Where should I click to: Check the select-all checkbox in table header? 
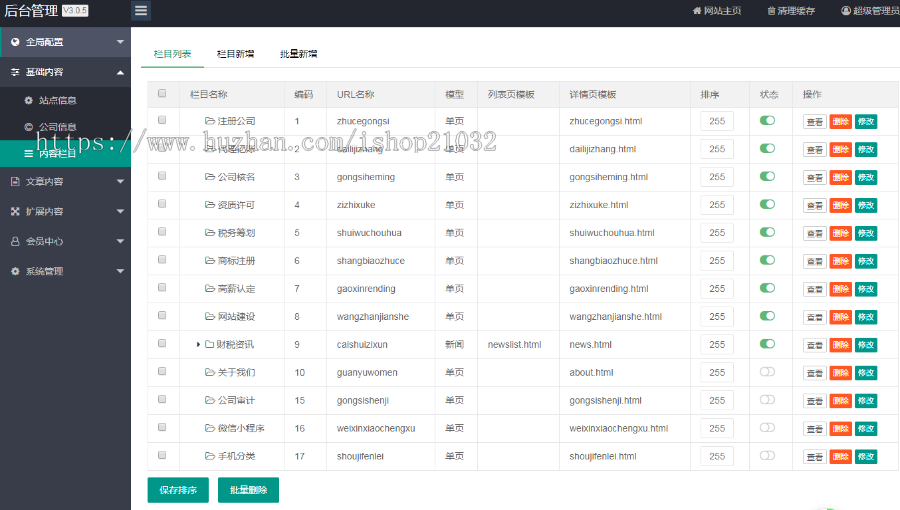[162, 94]
